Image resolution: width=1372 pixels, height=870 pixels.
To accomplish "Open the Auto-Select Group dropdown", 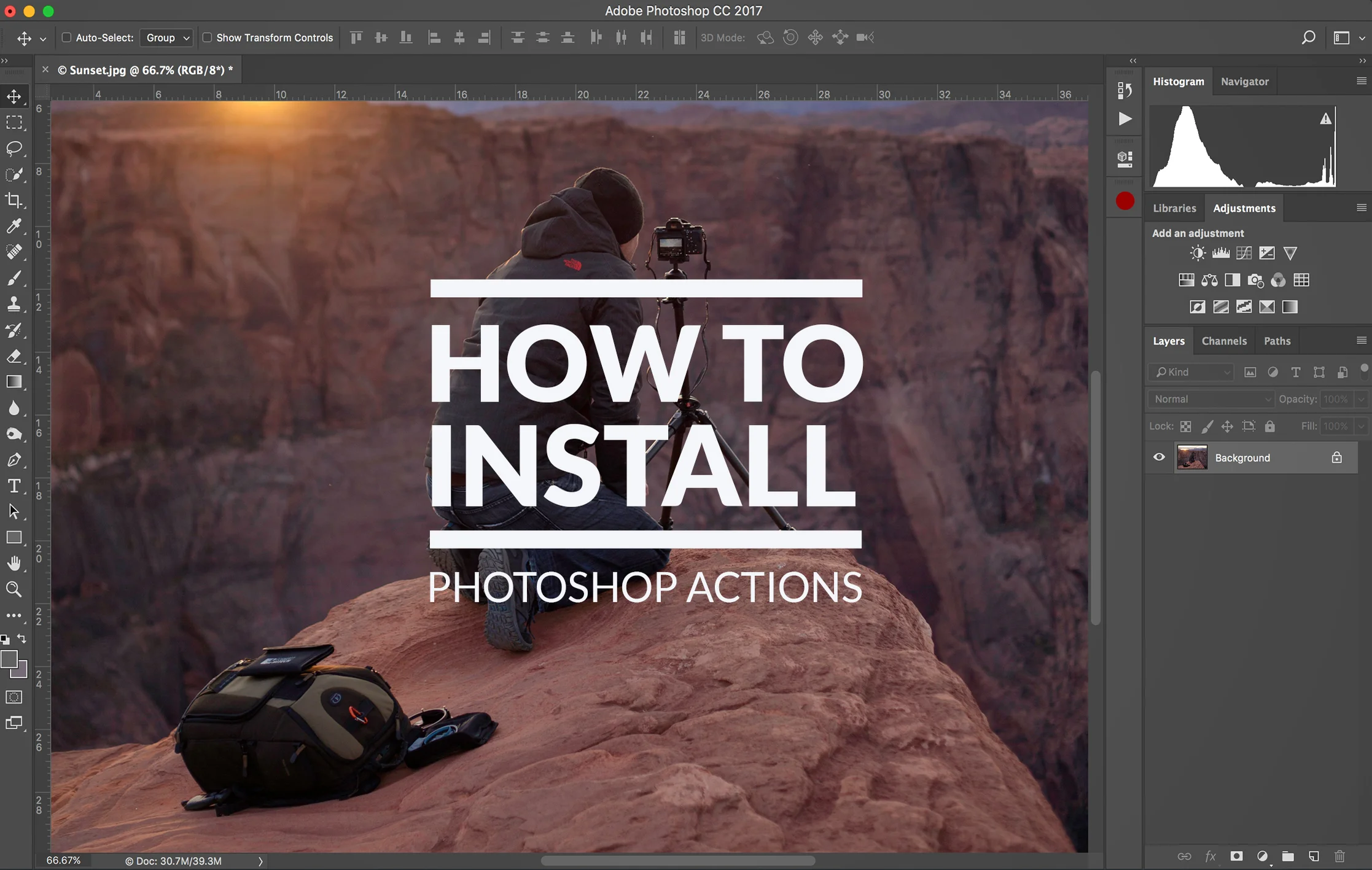I will [165, 37].
